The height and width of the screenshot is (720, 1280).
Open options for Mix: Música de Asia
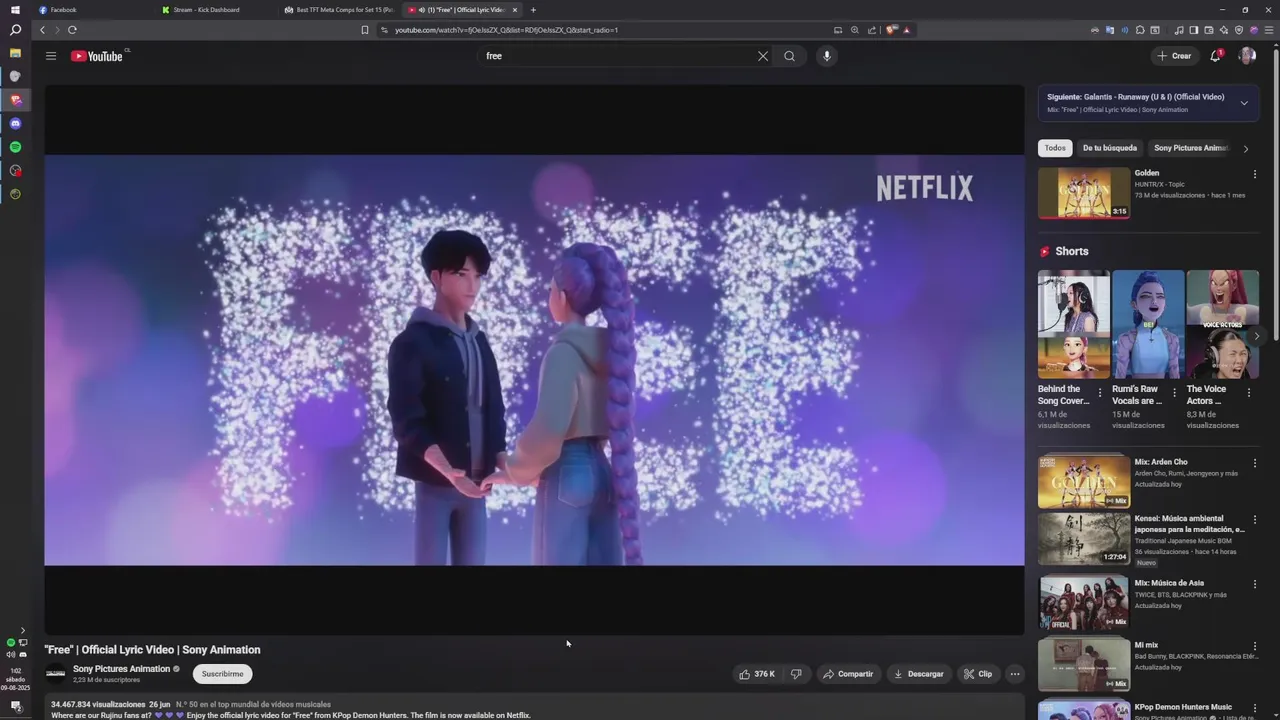(1254, 584)
